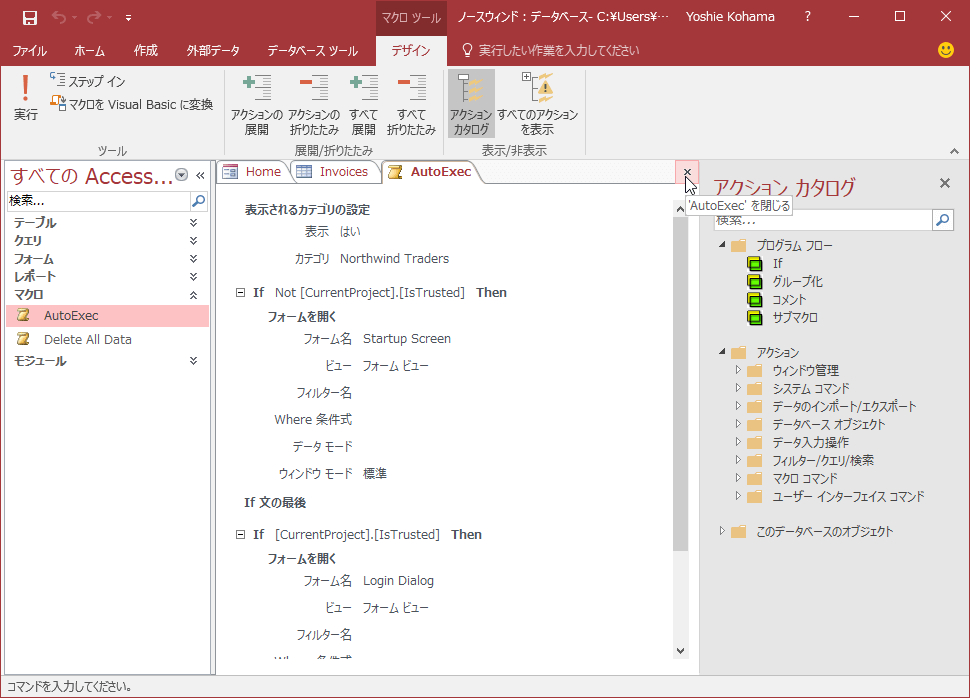The image size is (970, 698).
Task: Open the Quick Access Toolbar customize arrow
Action: click(128, 18)
